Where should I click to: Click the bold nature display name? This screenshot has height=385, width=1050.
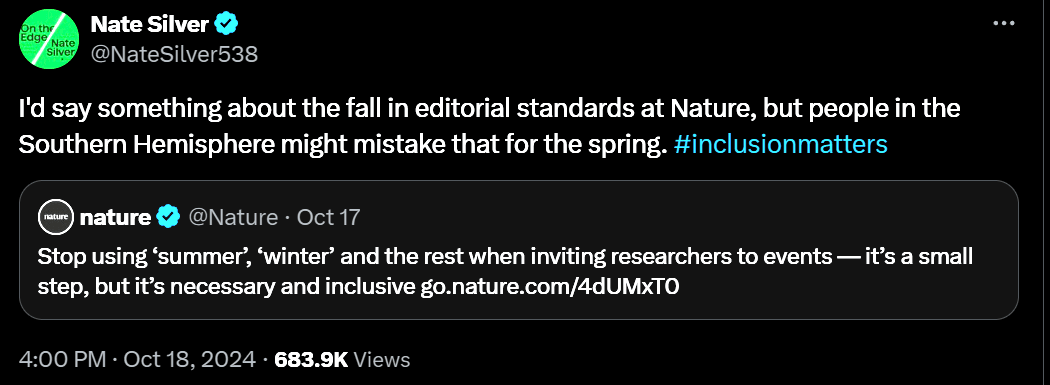pyautogui.click(x=115, y=217)
